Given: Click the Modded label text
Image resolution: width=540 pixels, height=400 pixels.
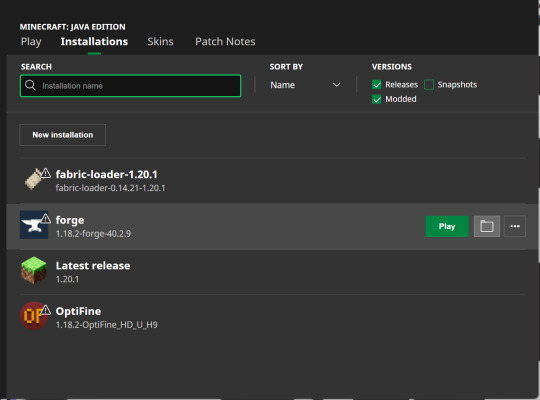Looking at the screenshot, I should 401,99.
